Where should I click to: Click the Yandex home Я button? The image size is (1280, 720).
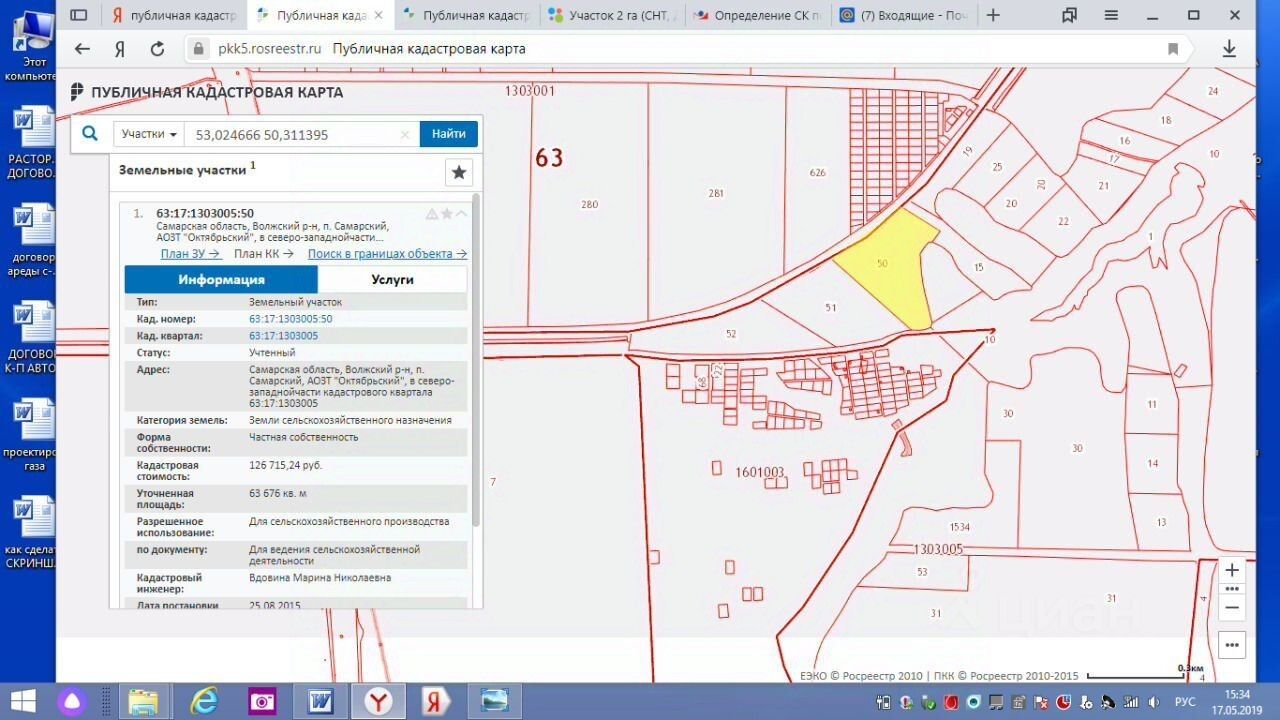pyautogui.click(x=120, y=49)
